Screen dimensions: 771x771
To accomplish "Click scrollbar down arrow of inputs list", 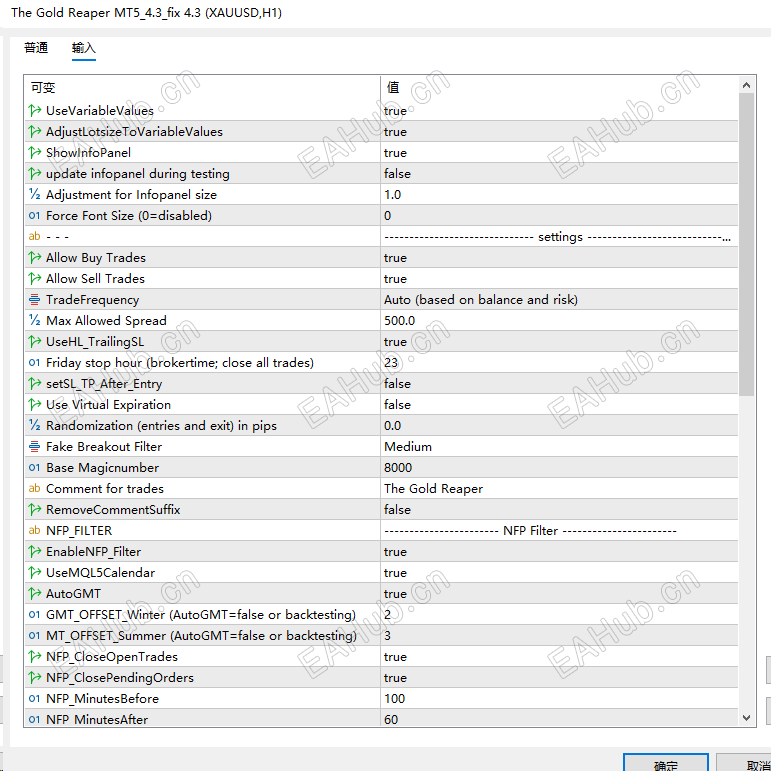I will 746,718.
